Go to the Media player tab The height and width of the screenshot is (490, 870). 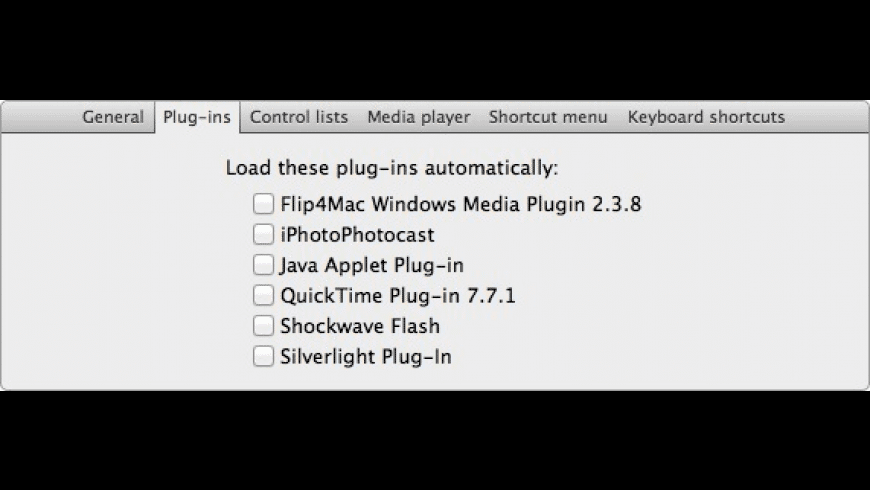[x=418, y=117]
